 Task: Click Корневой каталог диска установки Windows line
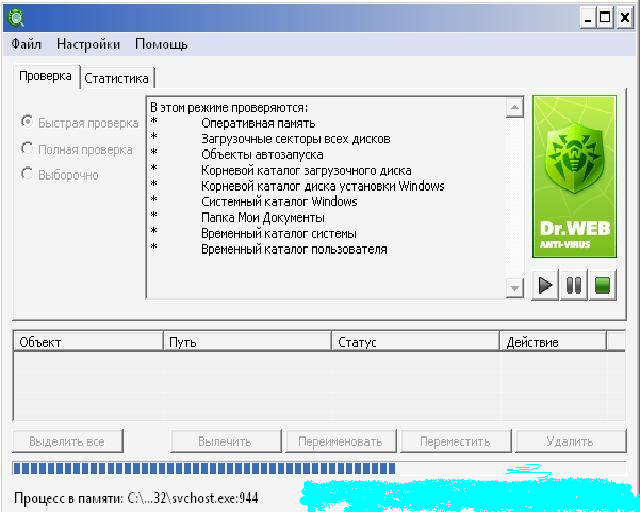pos(322,186)
